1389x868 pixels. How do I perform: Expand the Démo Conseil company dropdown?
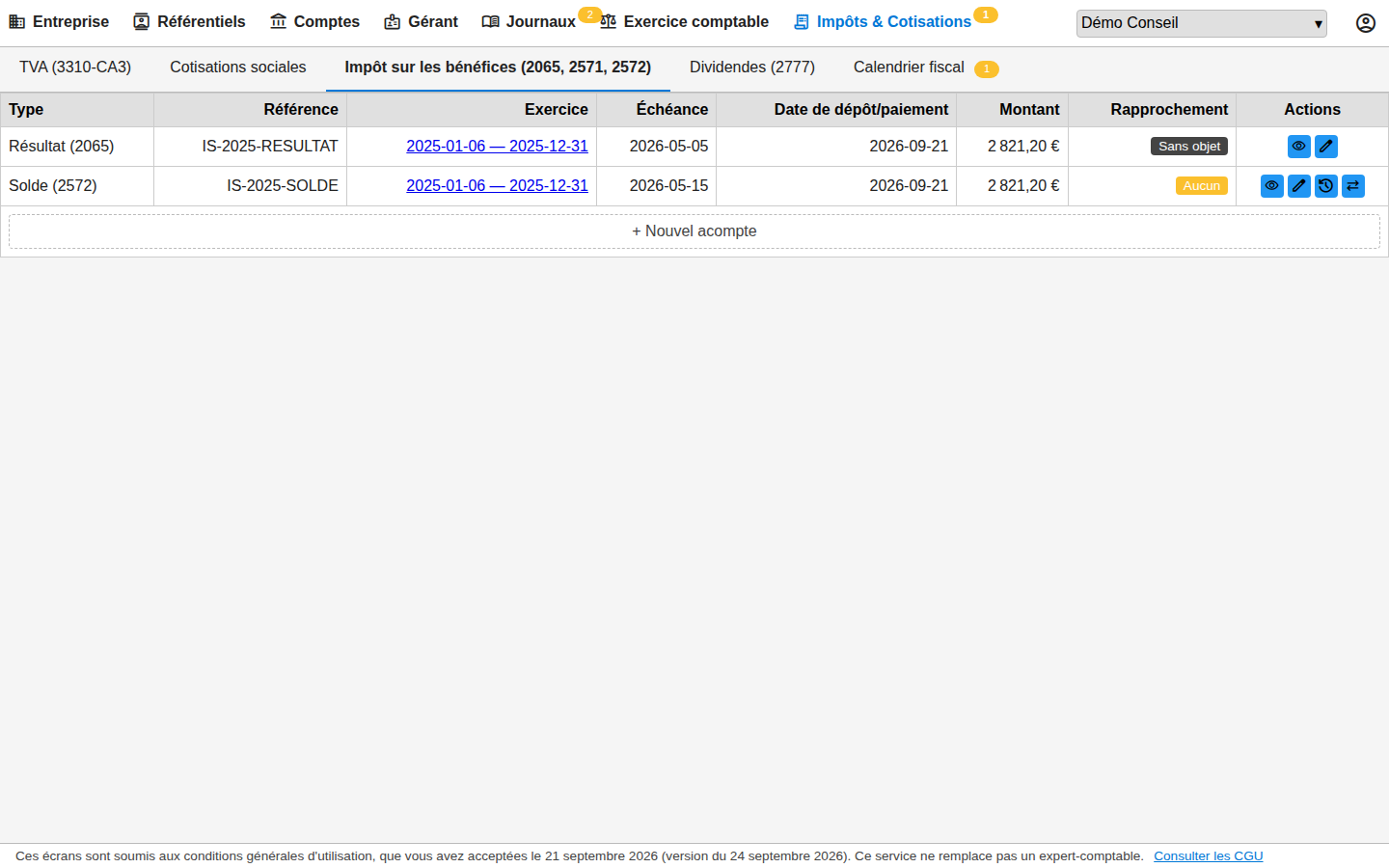pyautogui.click(x=1202, y=23)
